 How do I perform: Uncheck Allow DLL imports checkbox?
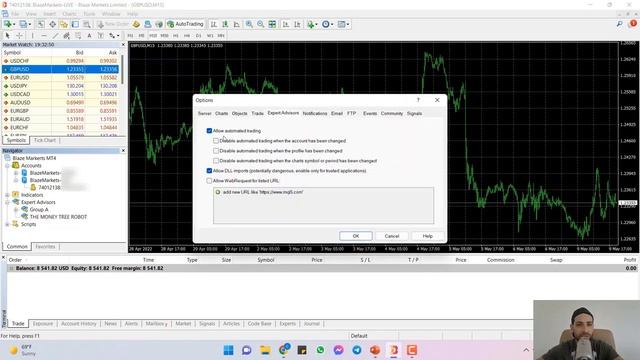point(209,171)
